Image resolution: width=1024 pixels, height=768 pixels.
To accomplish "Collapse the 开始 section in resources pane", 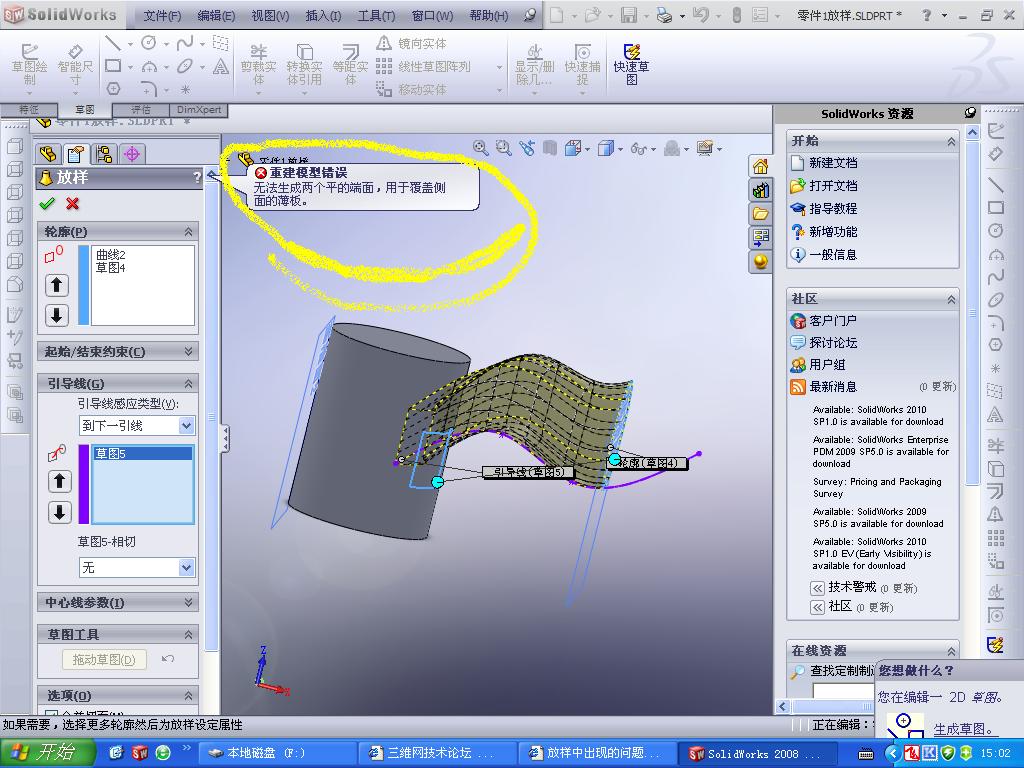I will 951,141.
